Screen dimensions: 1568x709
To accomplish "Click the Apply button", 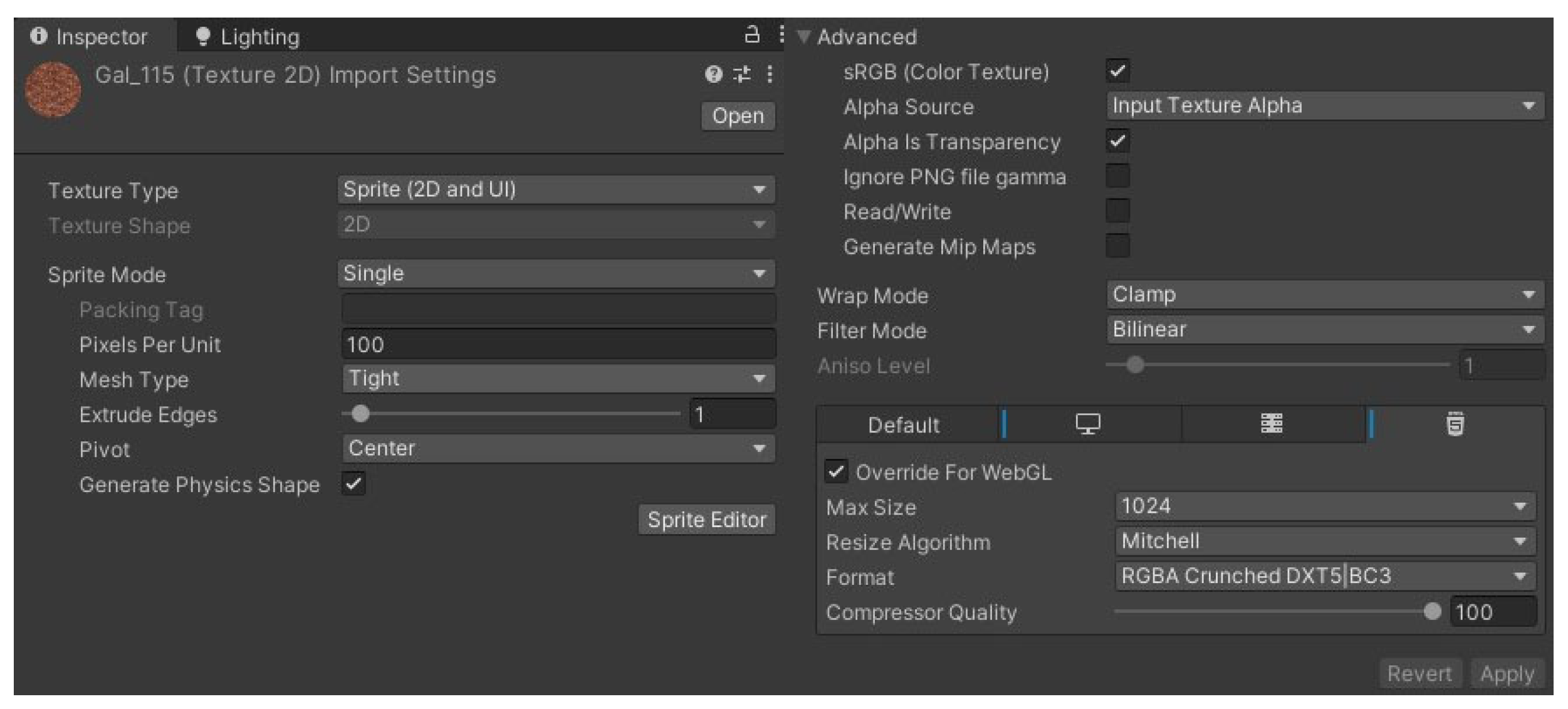I will (x=1507, y=674).
